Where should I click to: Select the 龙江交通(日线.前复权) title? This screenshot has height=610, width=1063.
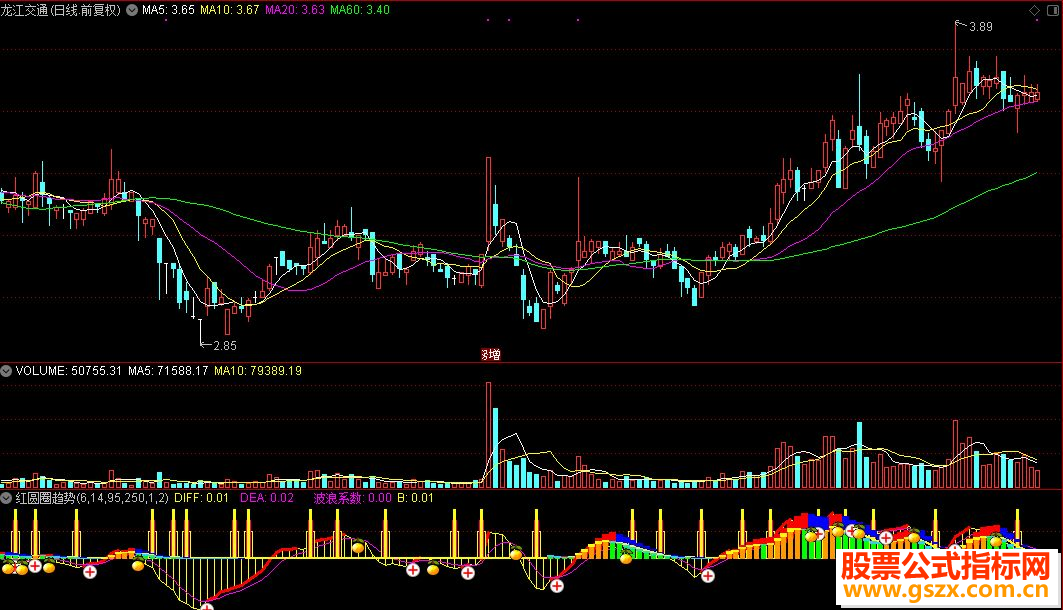61,10
